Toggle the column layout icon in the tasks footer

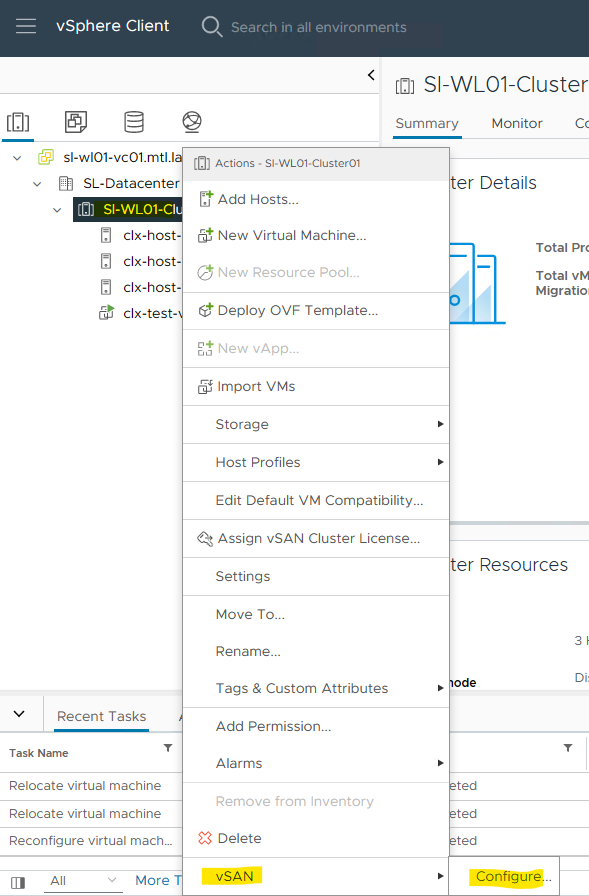coord(18,882)
